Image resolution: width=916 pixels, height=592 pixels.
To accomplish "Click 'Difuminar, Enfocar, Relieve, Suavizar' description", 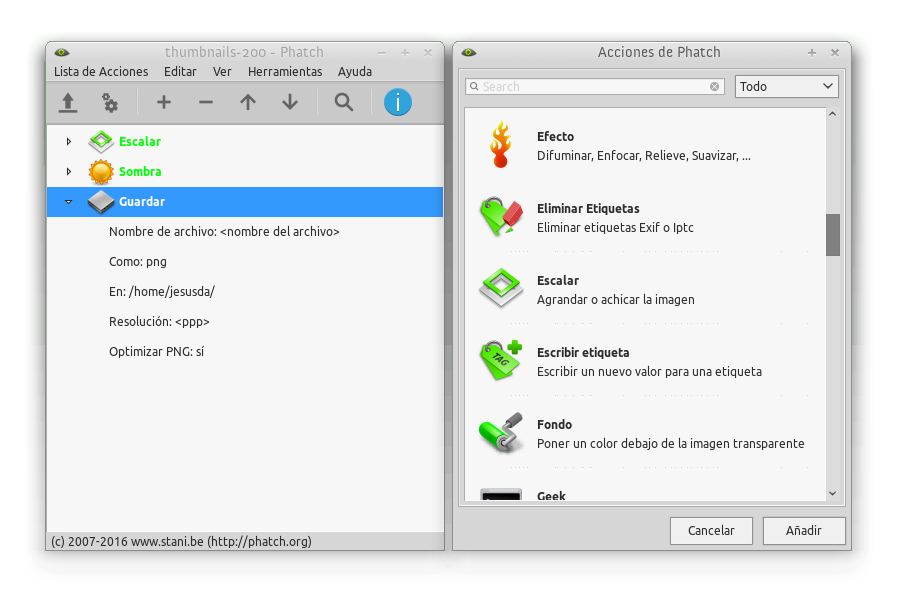I will [644, 156].
